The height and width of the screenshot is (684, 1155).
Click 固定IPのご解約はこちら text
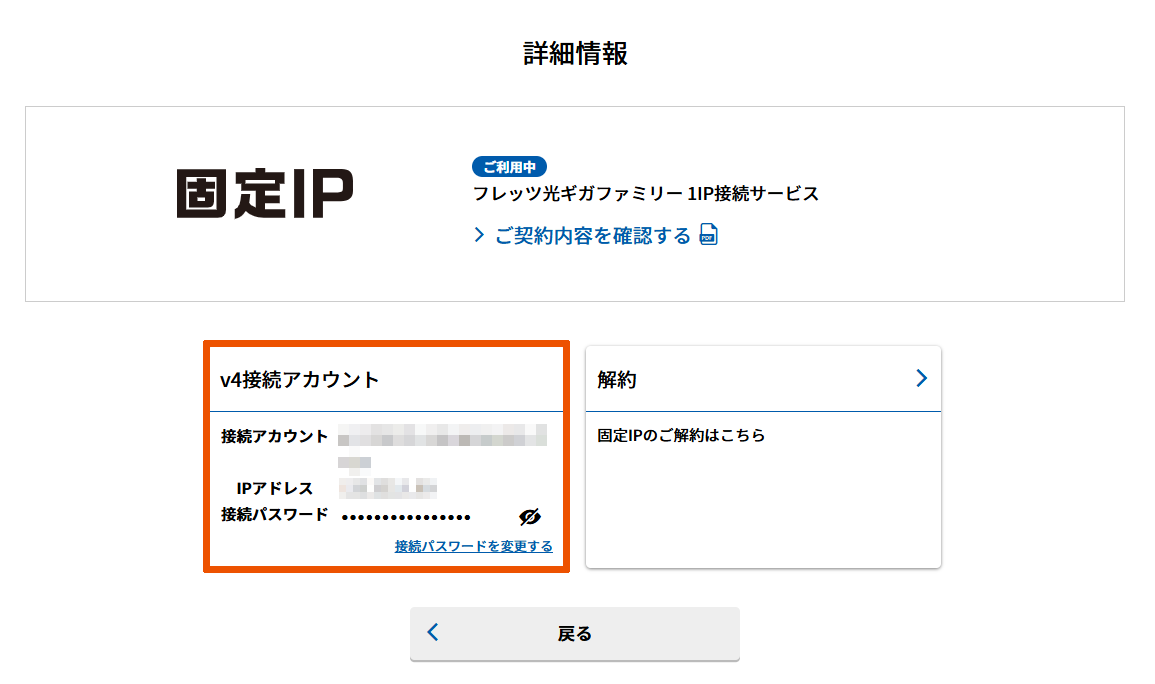tap(681, 436)
